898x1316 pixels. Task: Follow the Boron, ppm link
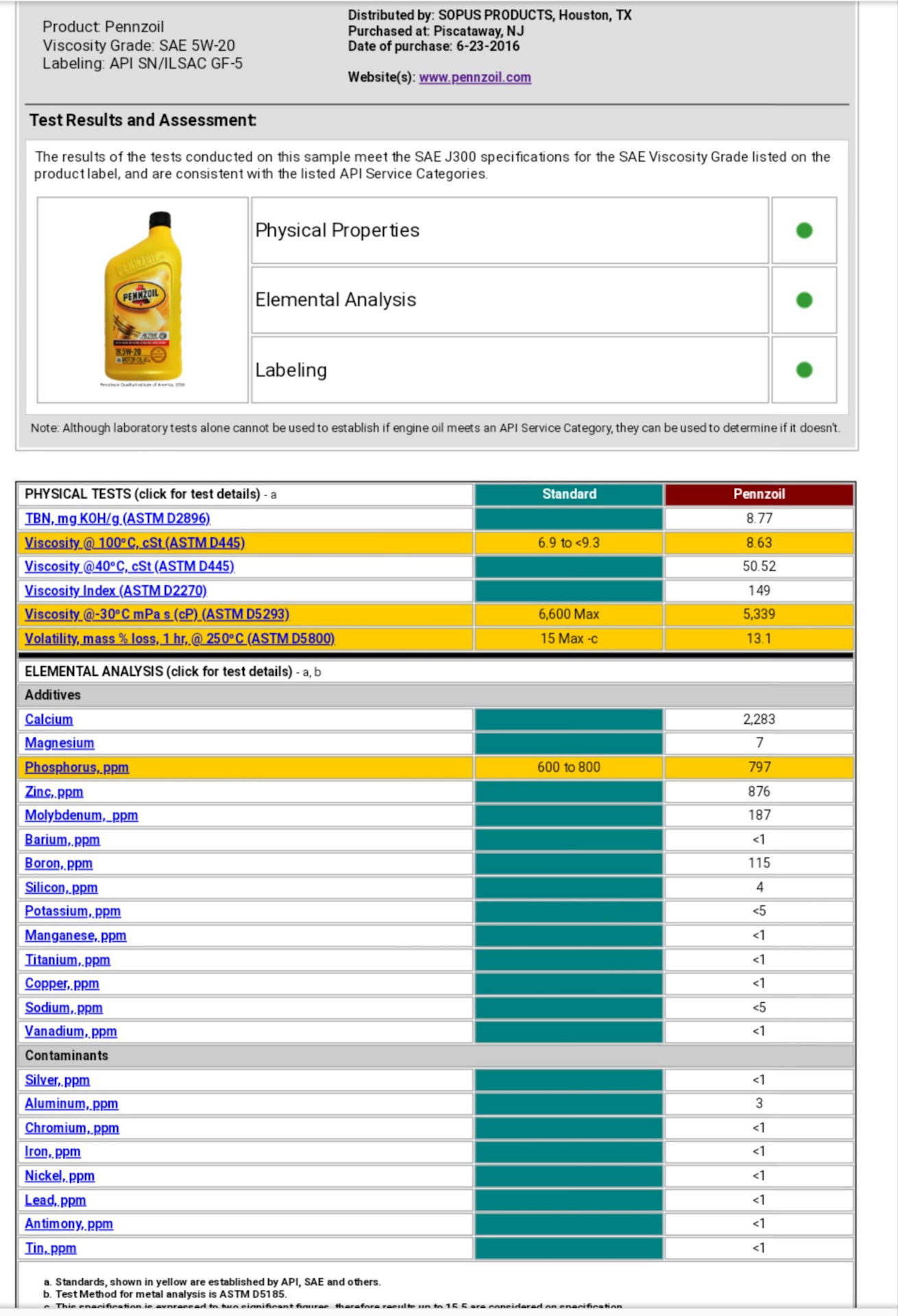click(59, 864)
